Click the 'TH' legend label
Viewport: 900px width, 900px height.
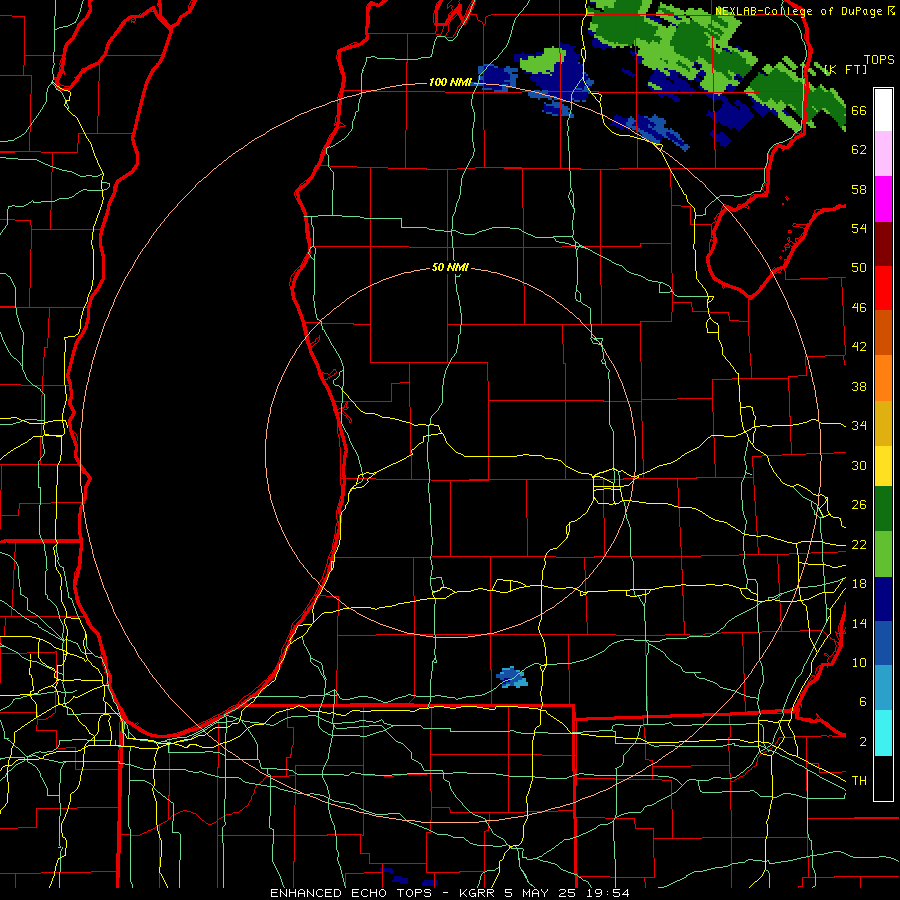click(x=859, y=781)
